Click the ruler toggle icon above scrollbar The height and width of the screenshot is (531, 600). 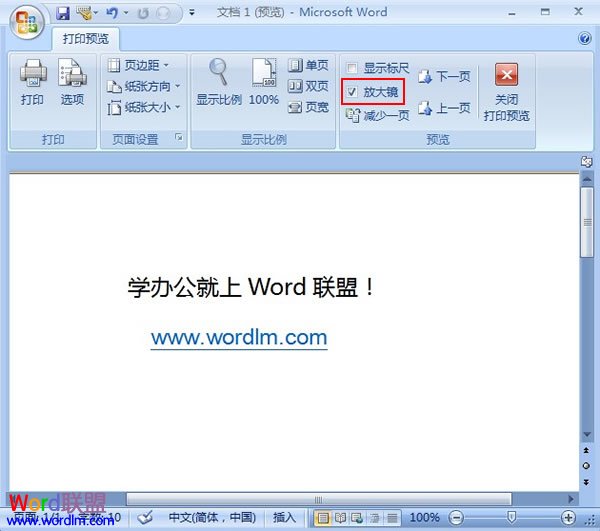pos(587,162)
